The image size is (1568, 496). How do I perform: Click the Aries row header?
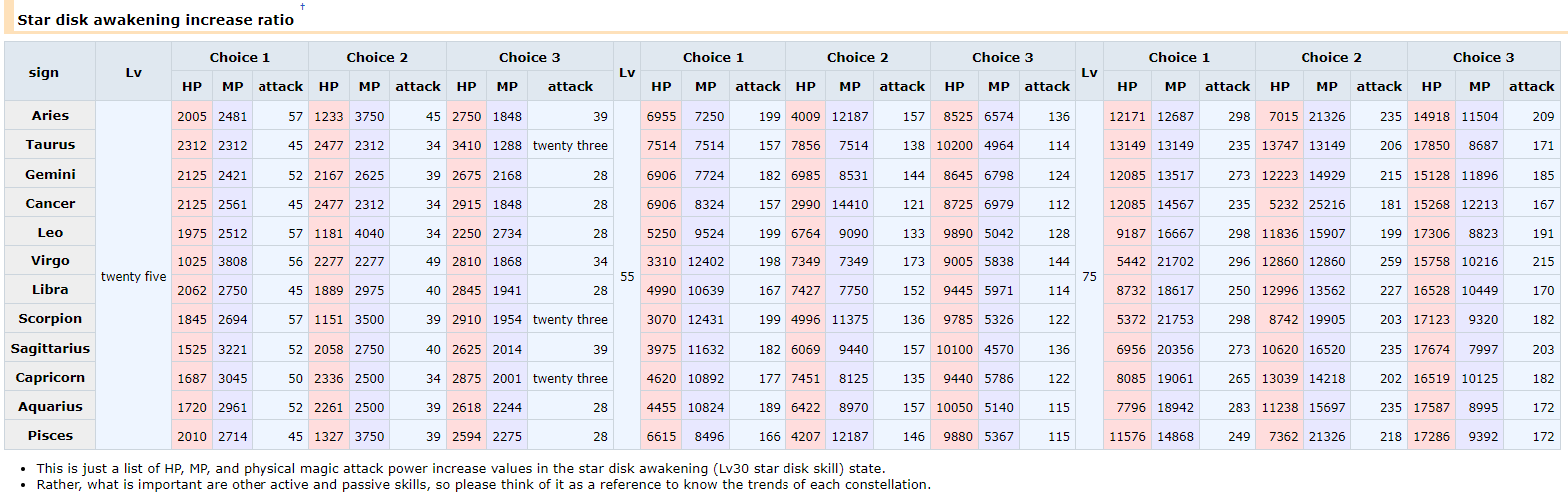50,116
